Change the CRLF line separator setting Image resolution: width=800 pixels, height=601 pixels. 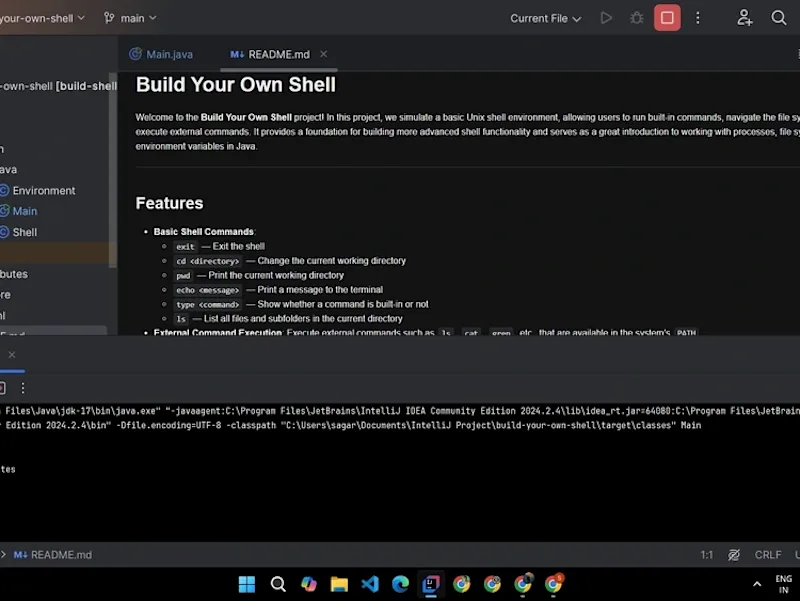pyautogui.click(x=767, y=555)
